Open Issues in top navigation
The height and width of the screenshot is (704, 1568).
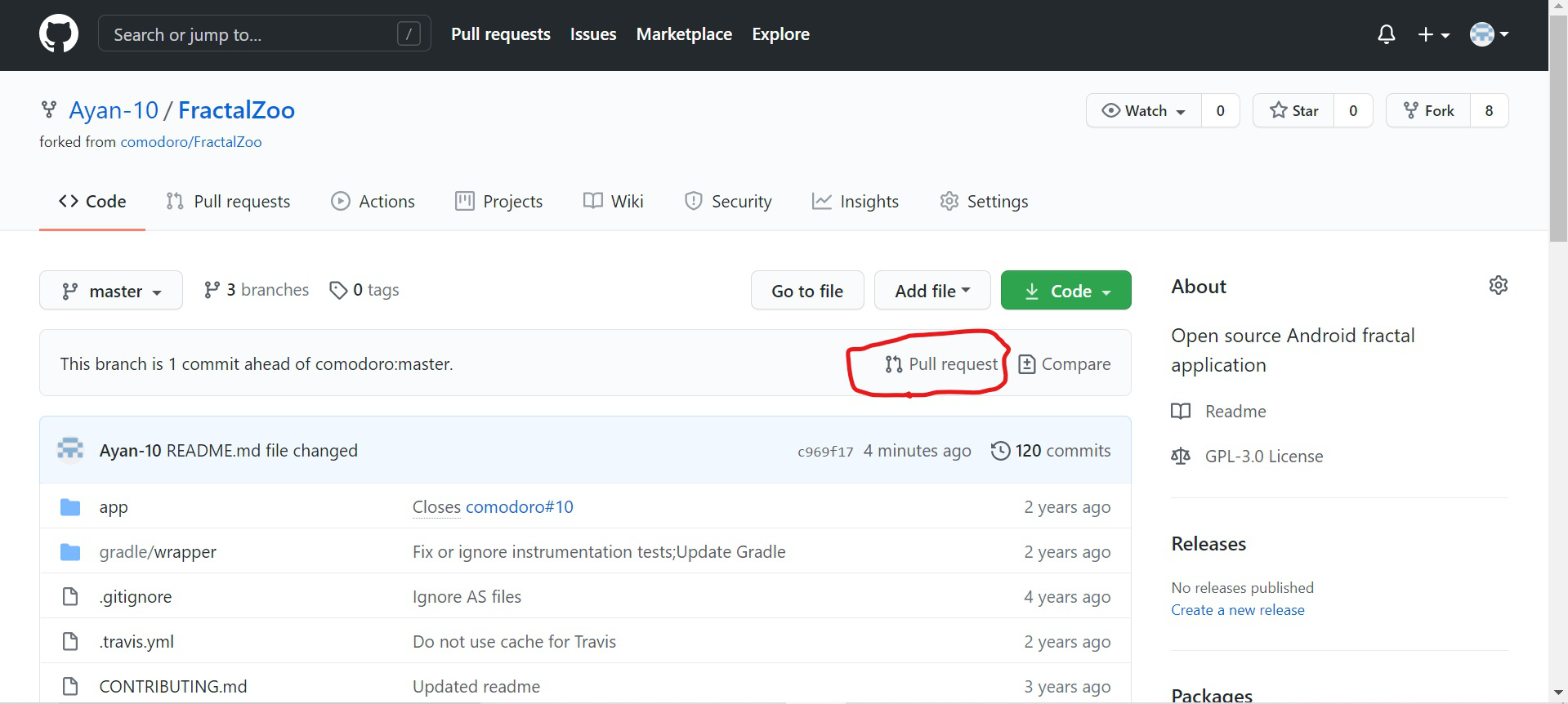click(593, 34)
